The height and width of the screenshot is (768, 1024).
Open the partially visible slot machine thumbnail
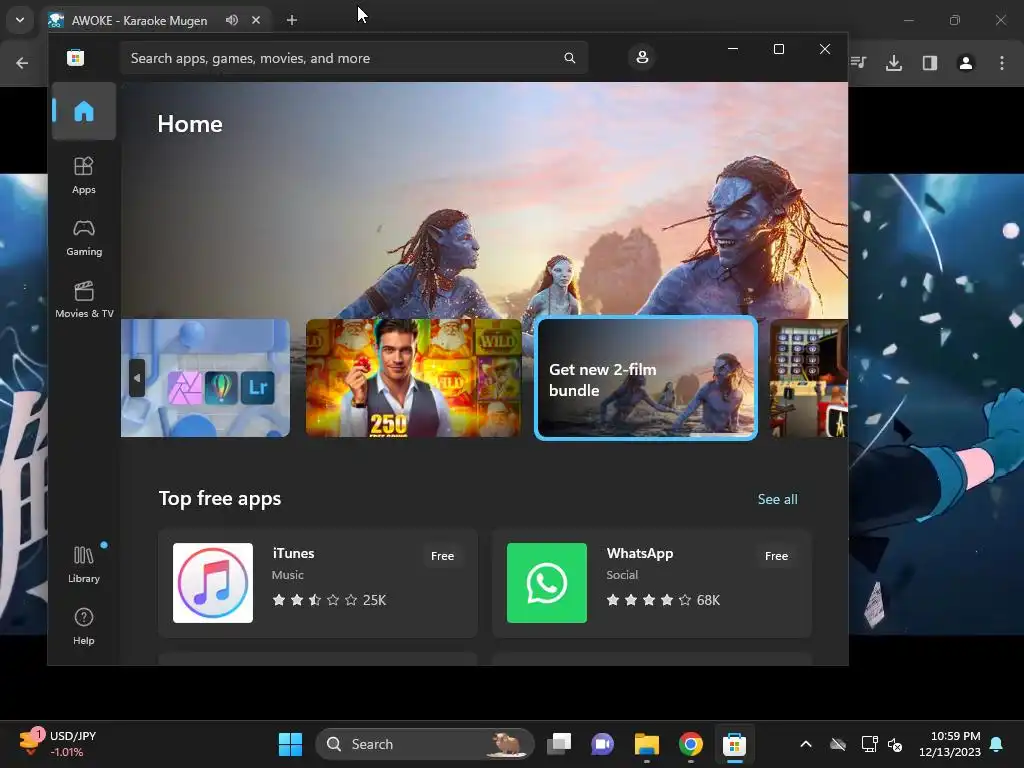point(808,378)
